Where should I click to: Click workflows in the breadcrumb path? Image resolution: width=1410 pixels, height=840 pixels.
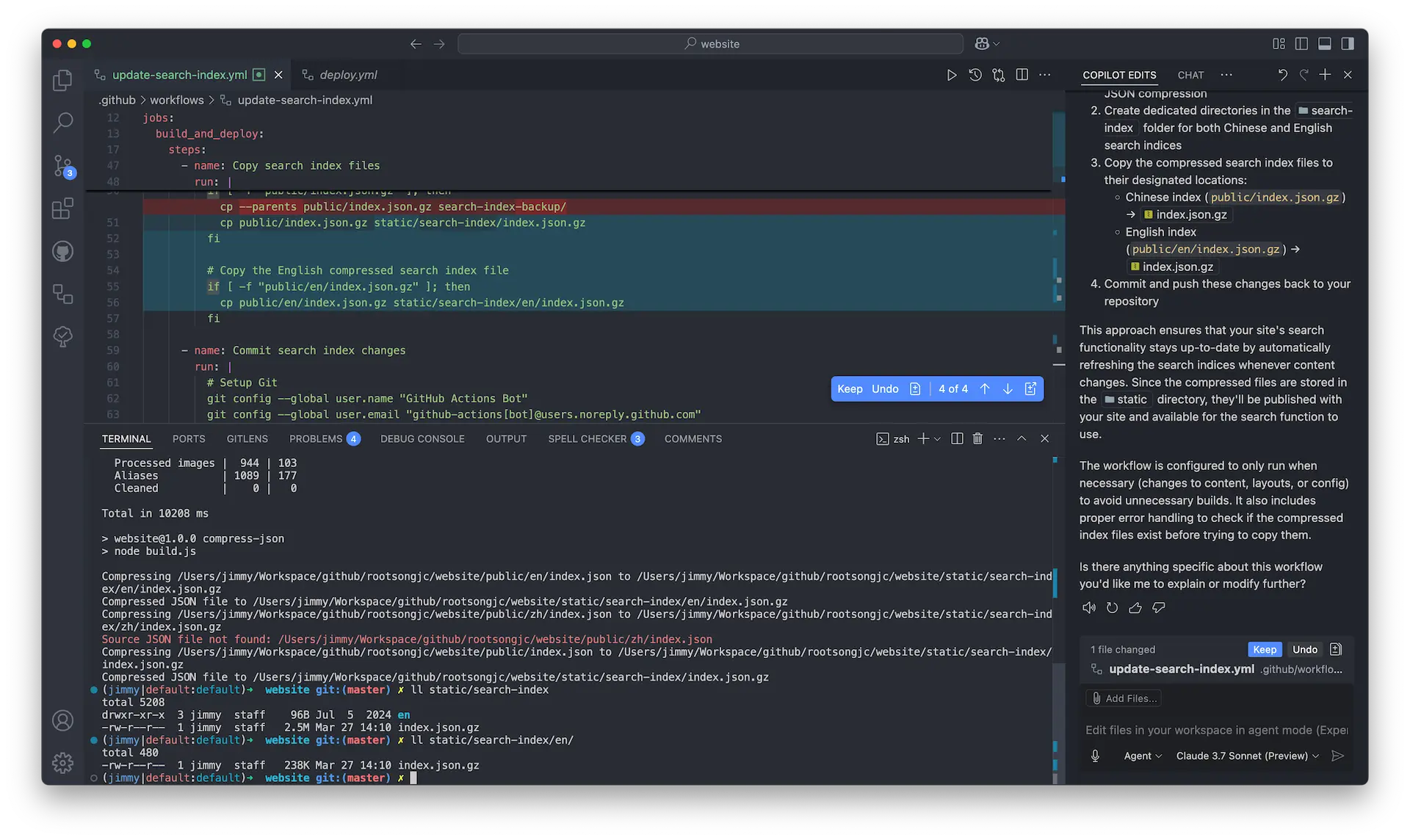(x=176, y=100)
